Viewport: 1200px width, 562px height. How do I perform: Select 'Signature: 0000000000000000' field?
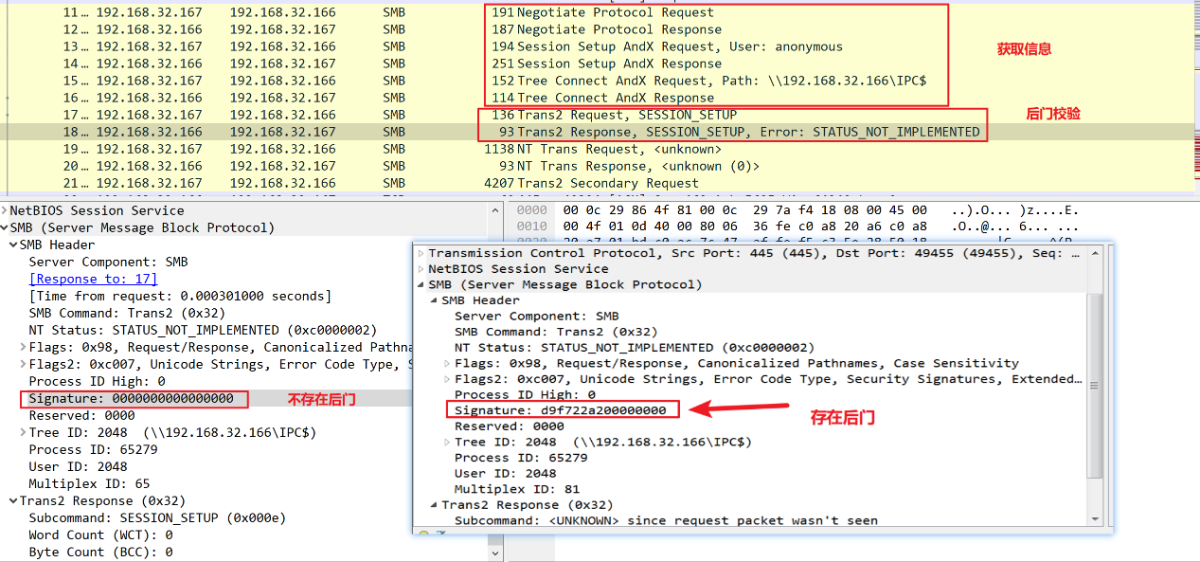click(131, 398)
